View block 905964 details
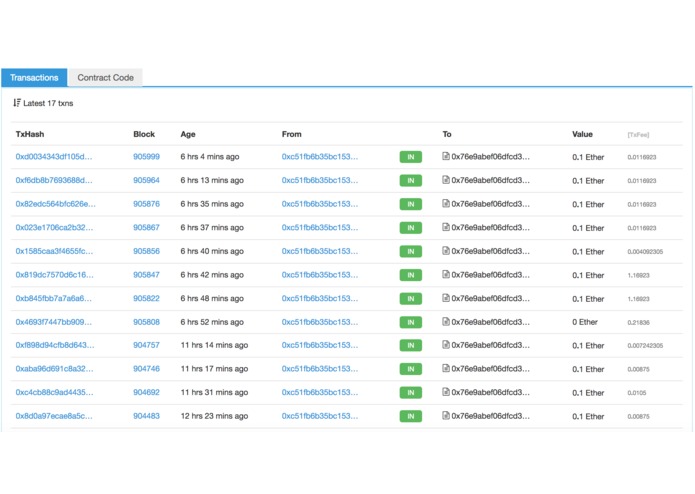This screenshot has height=494, width=695. coord(146,180)
